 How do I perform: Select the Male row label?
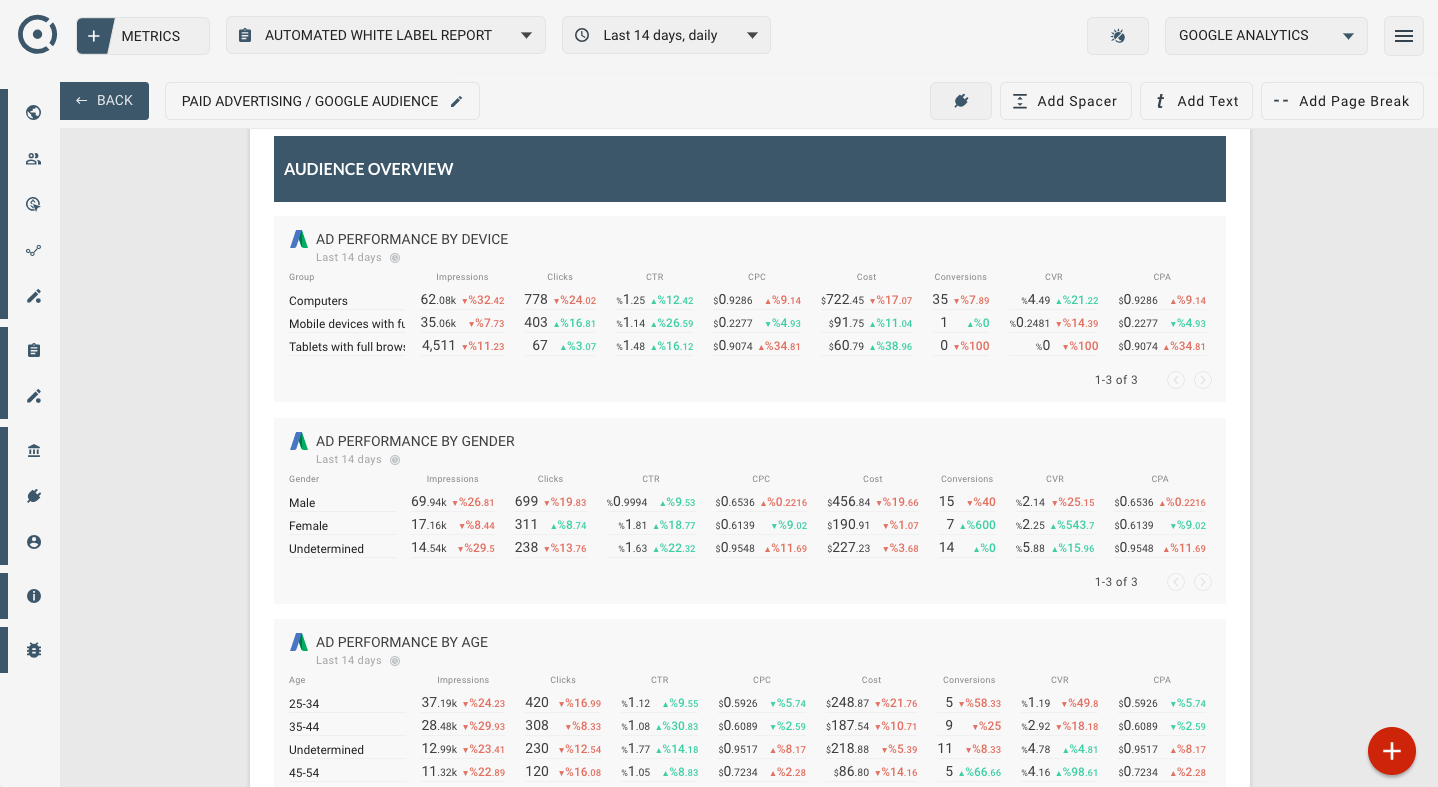(x=302, y=503)
